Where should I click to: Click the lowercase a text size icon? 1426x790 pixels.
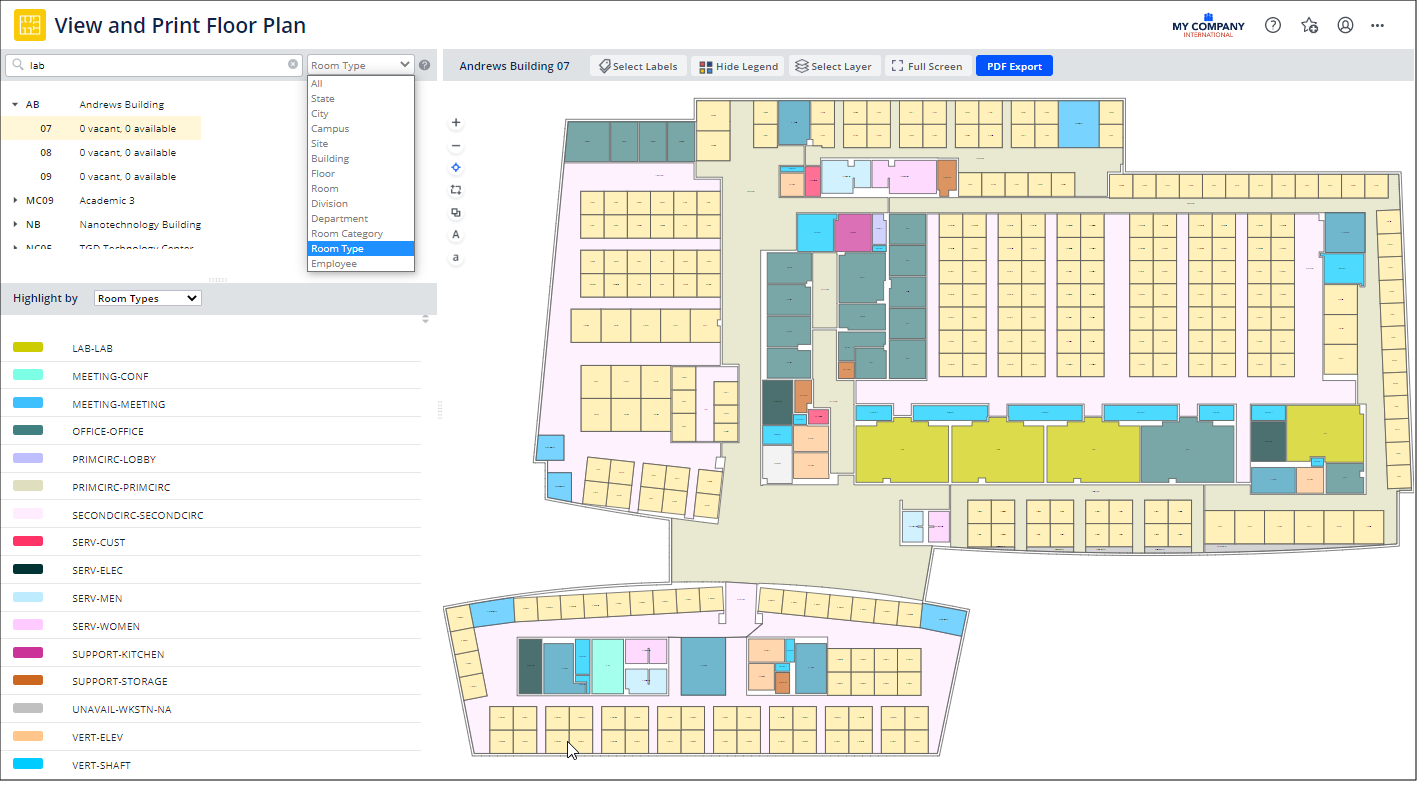pyautogui.click(x=455, y=258)
